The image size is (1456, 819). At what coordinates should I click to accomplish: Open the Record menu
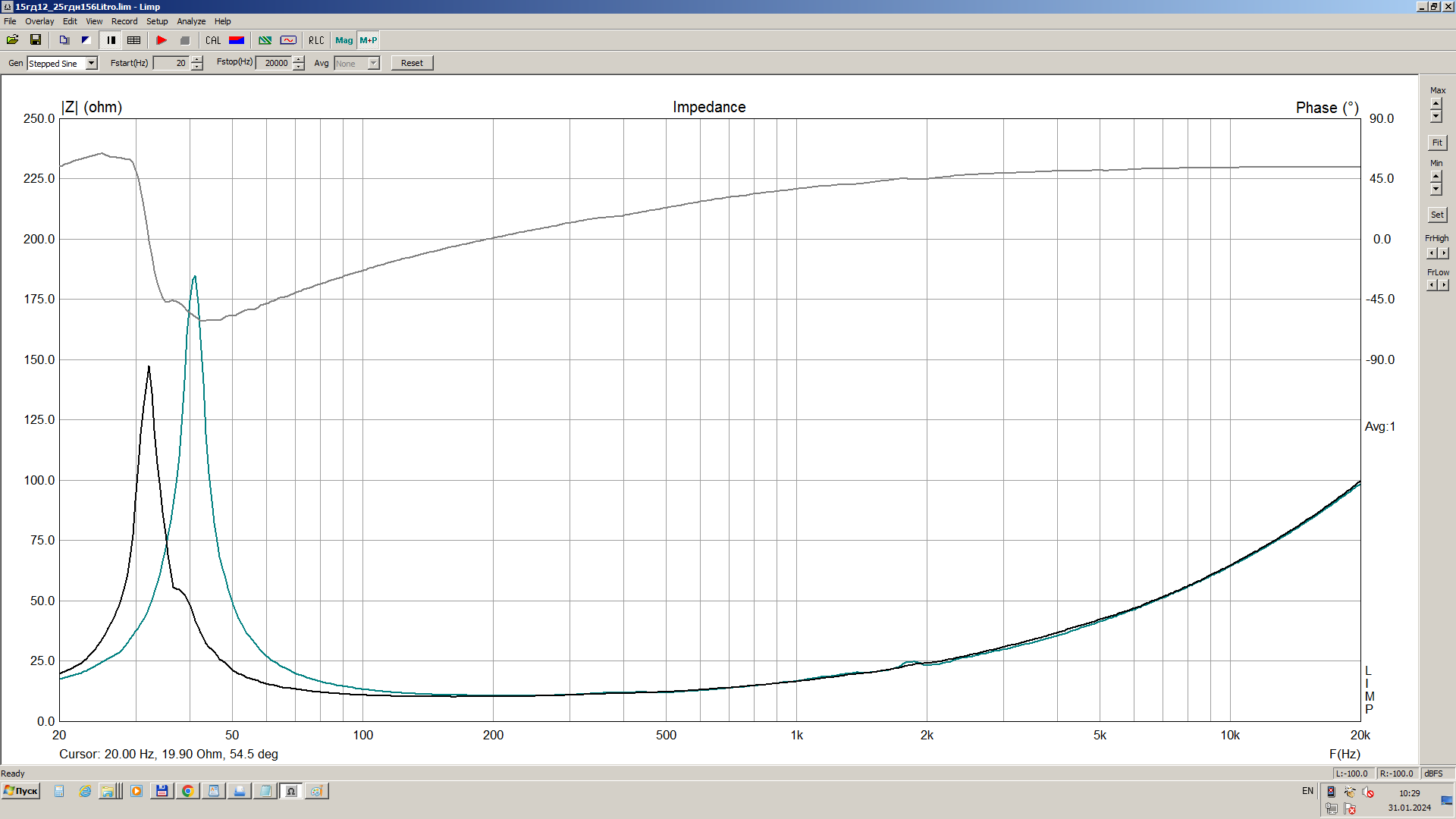[x=124, y=21]
